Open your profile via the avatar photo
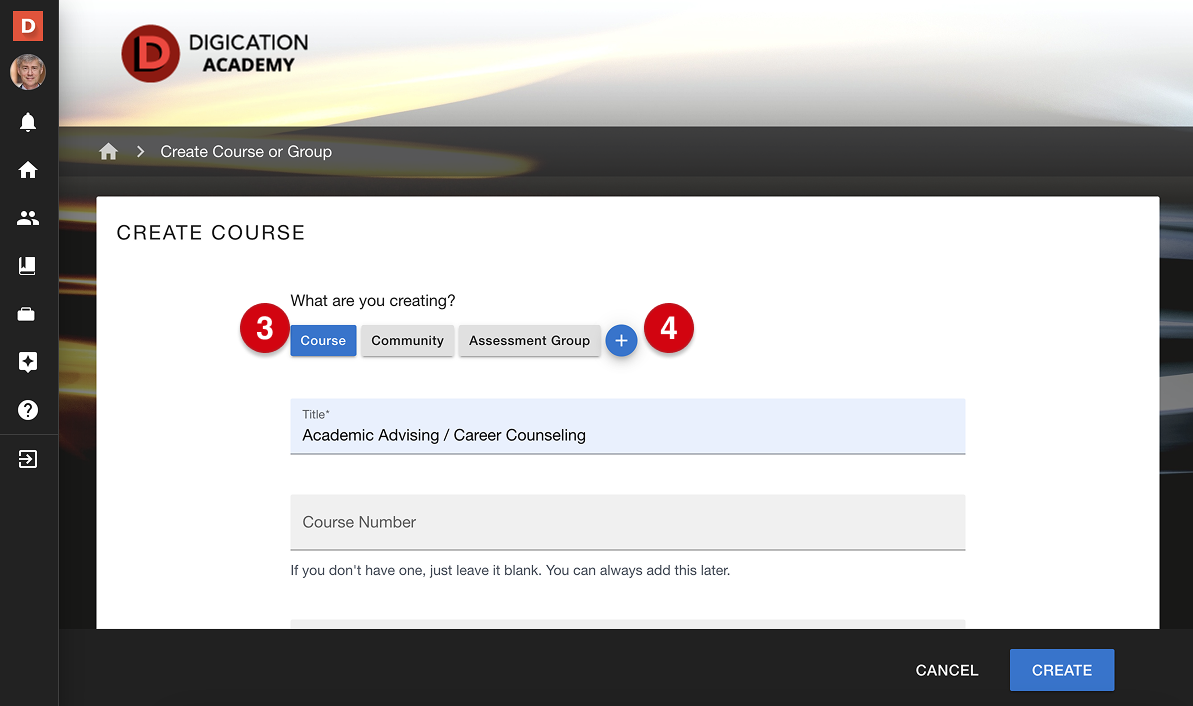This screenshot has width=1193, height=706. (x=27, y=72)
